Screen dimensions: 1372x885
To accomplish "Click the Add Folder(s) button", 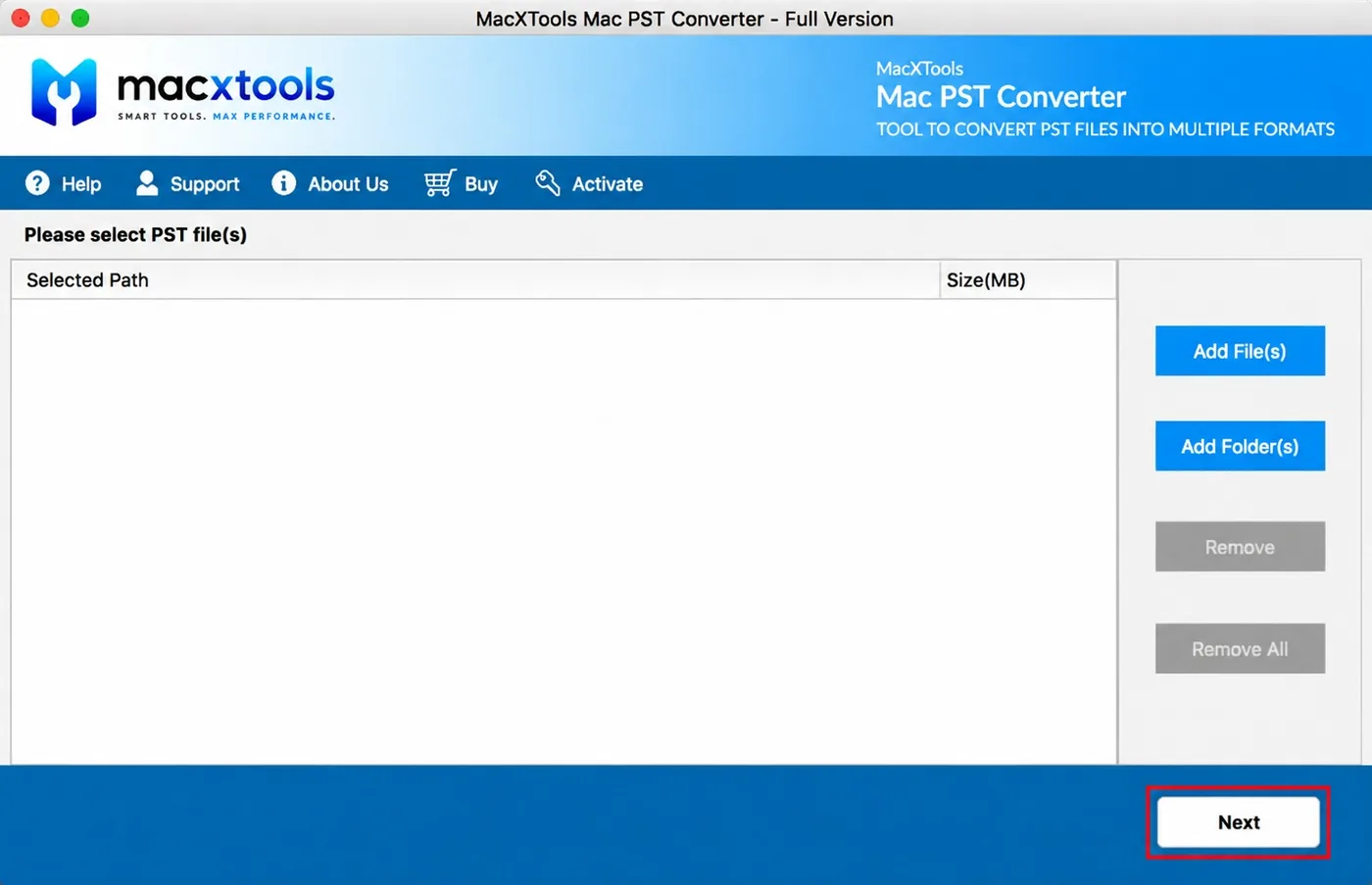I will click(x=1240, y=446).
